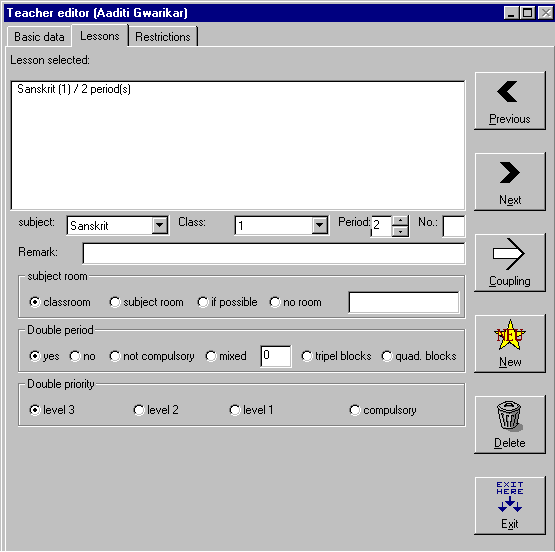
Task: Decrease Period with the down spinner arrow
Action: tap(400, 231)
